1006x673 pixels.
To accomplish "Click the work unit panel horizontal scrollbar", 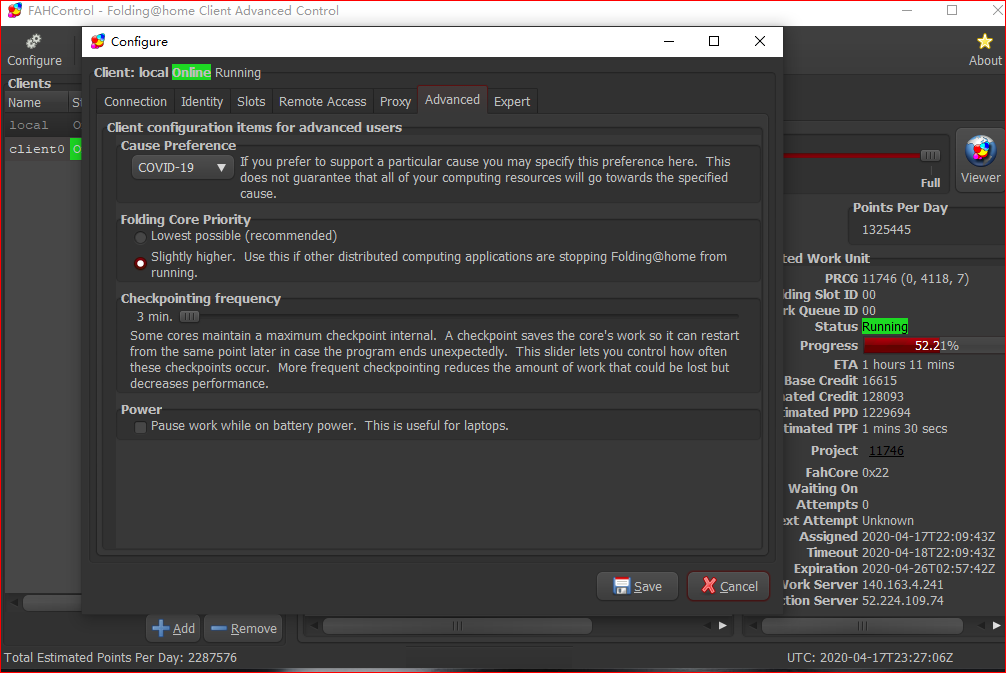I will (862, 626).
